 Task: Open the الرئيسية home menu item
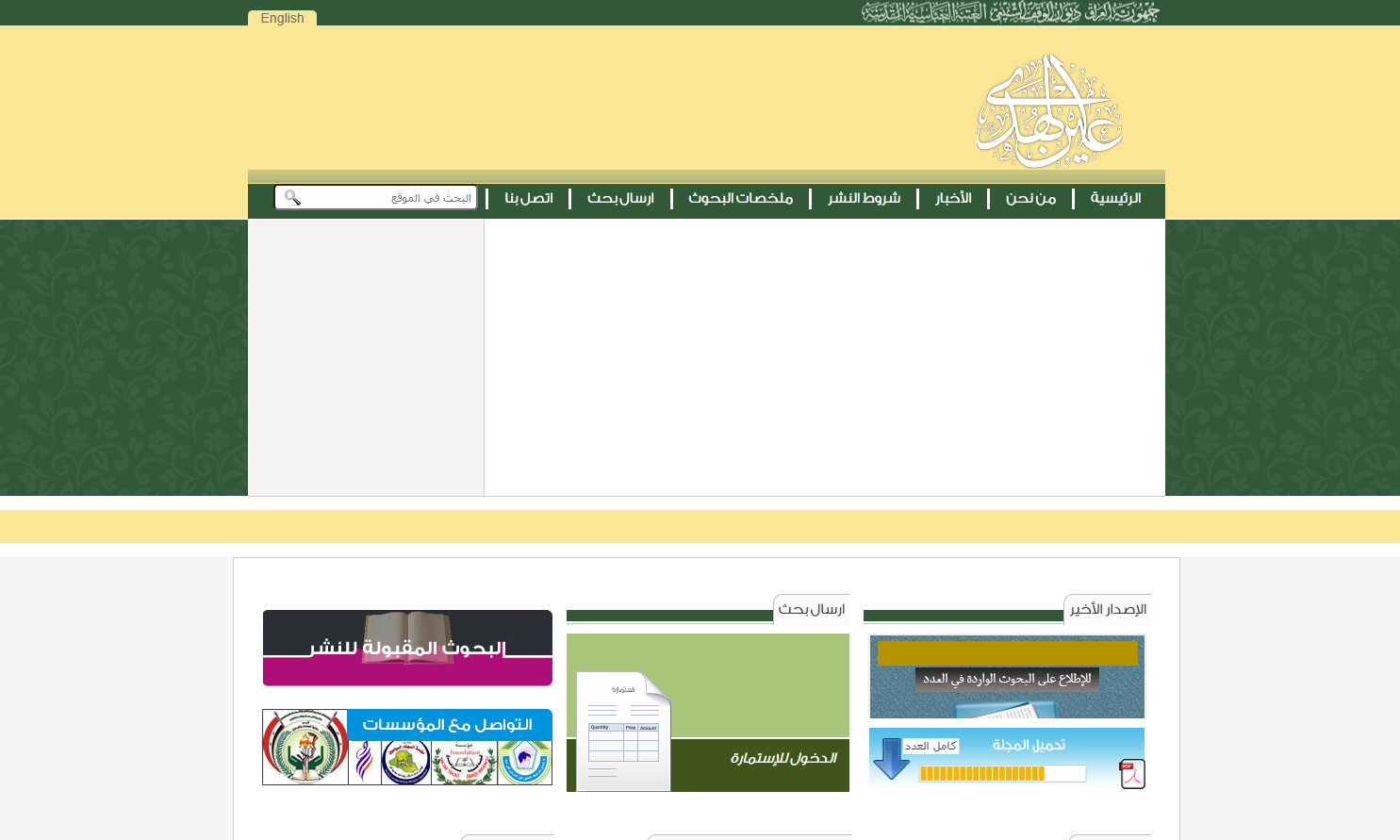click(1115, 198)
